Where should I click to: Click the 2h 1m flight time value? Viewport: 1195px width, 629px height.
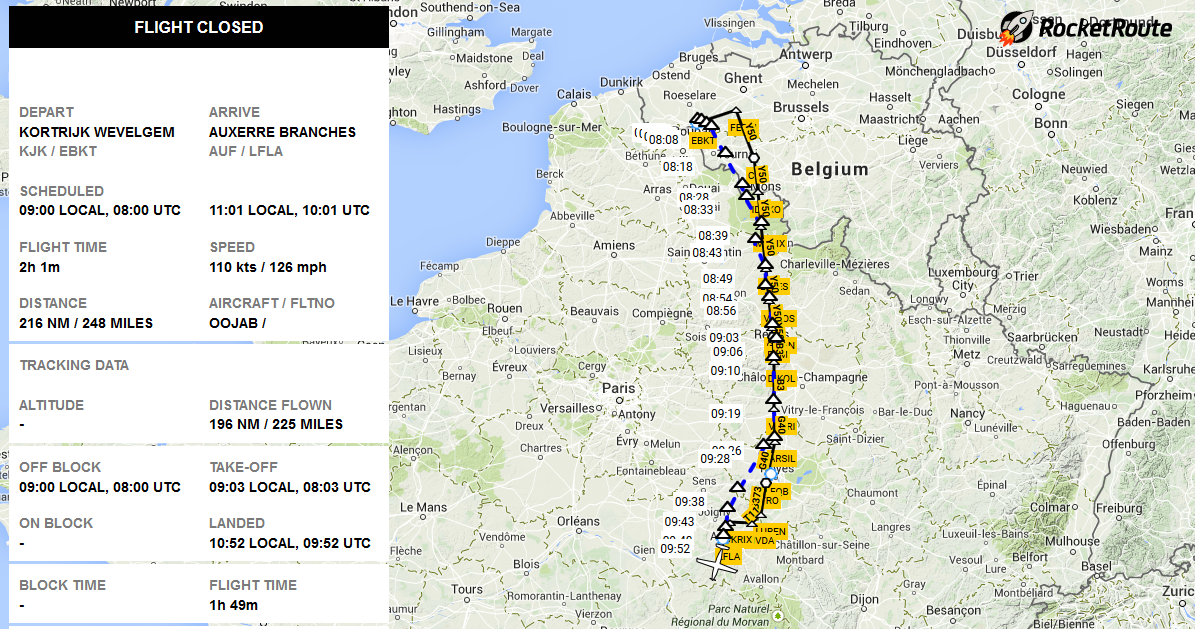40,267
